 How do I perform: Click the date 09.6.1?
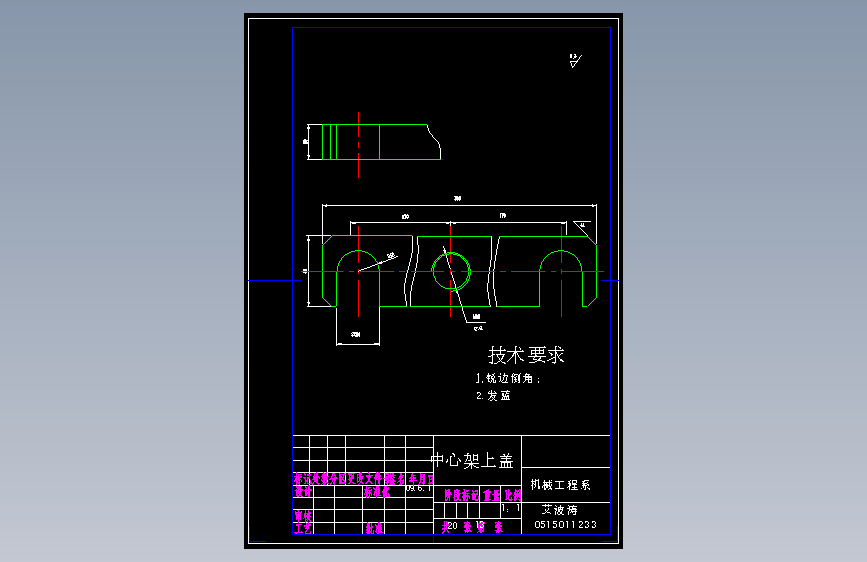[x=419, y=488]
